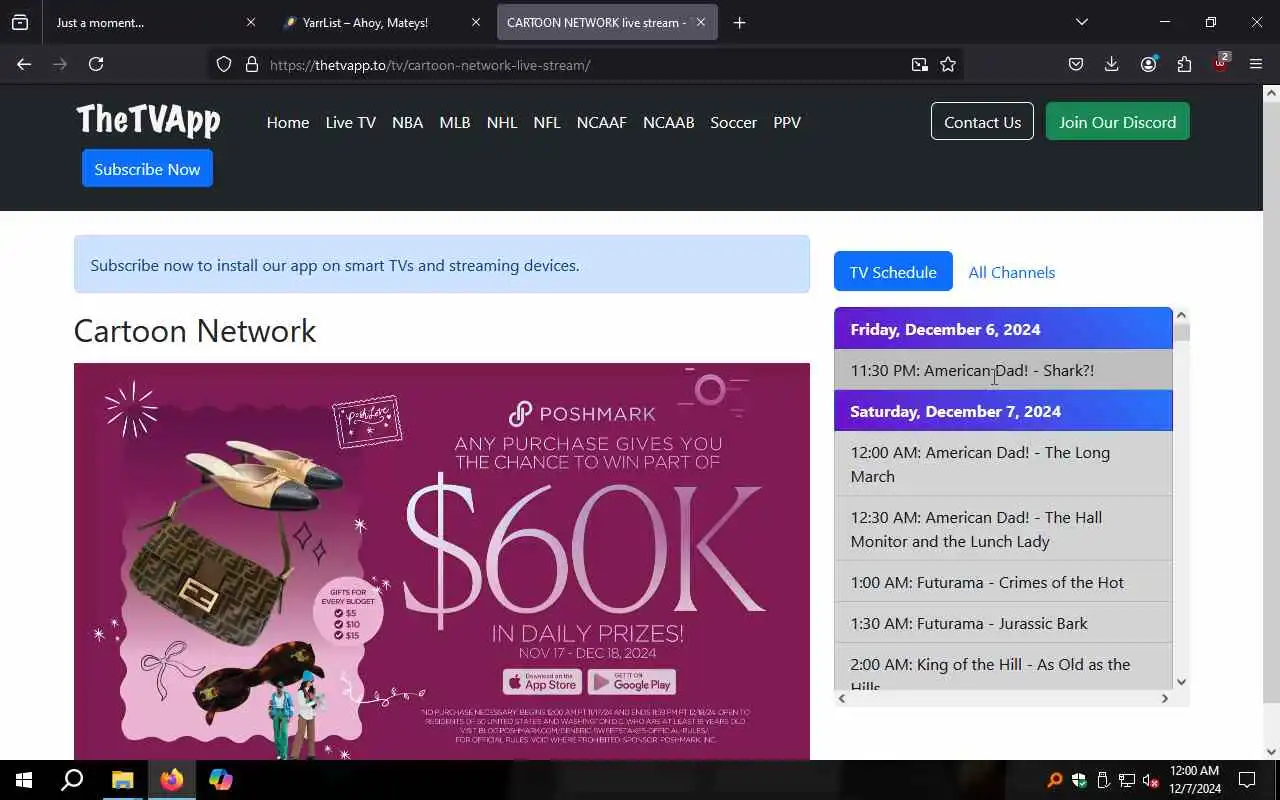Click the browser back arrow
This screenshot has width=1280, height=800.
click(x=24, y=64)
